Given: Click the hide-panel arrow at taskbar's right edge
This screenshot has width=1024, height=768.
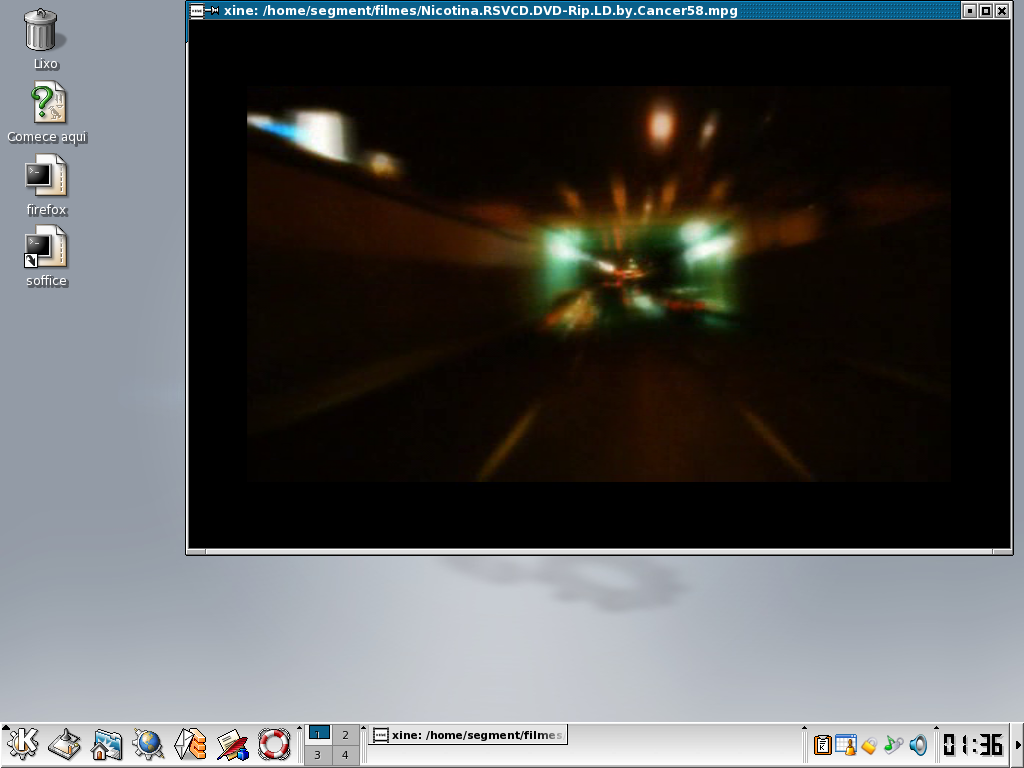Looking at the screenshot, I should [x=1018, y=744].
